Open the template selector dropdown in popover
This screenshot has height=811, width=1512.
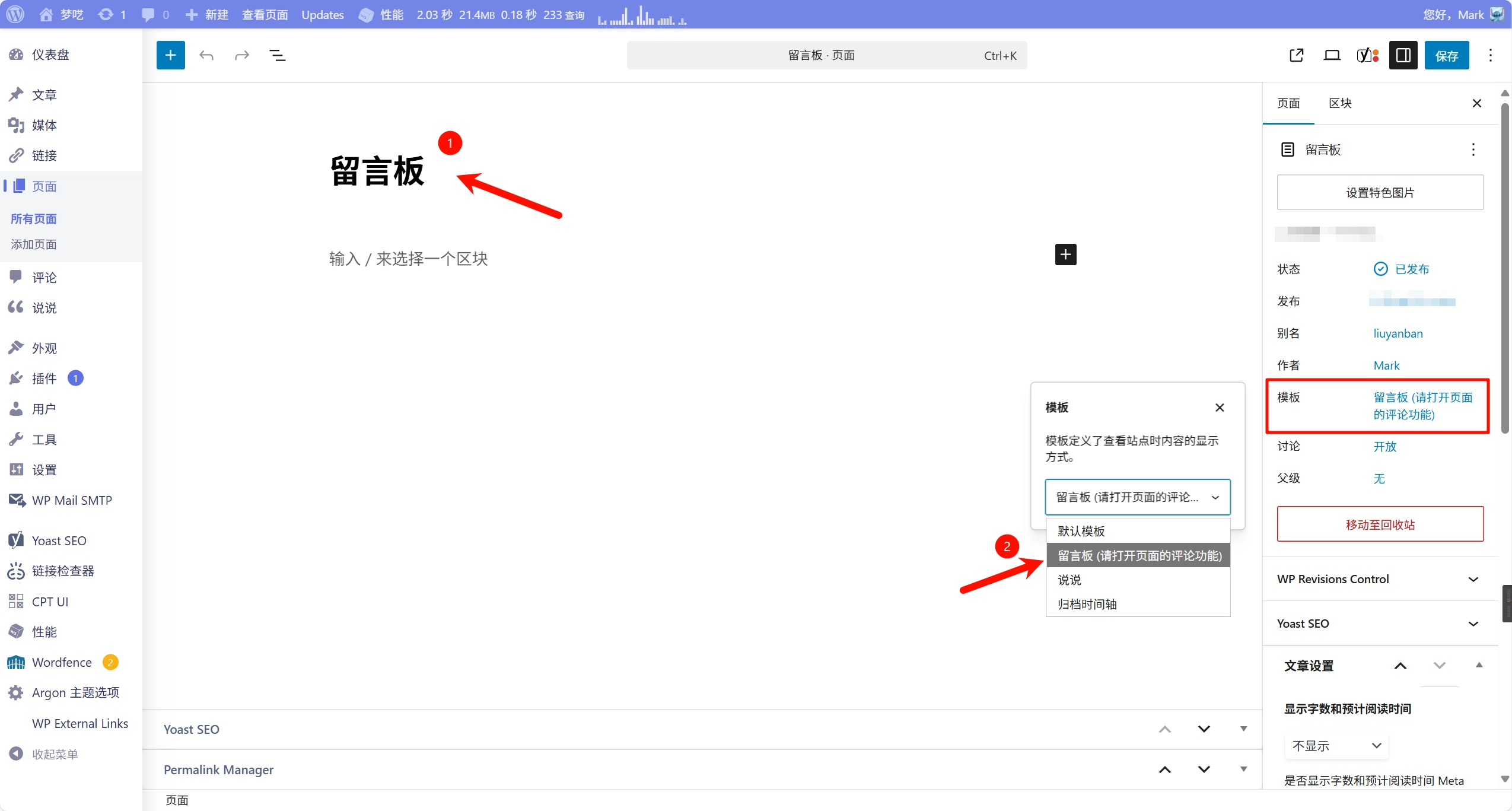[x=1137, y=497]
